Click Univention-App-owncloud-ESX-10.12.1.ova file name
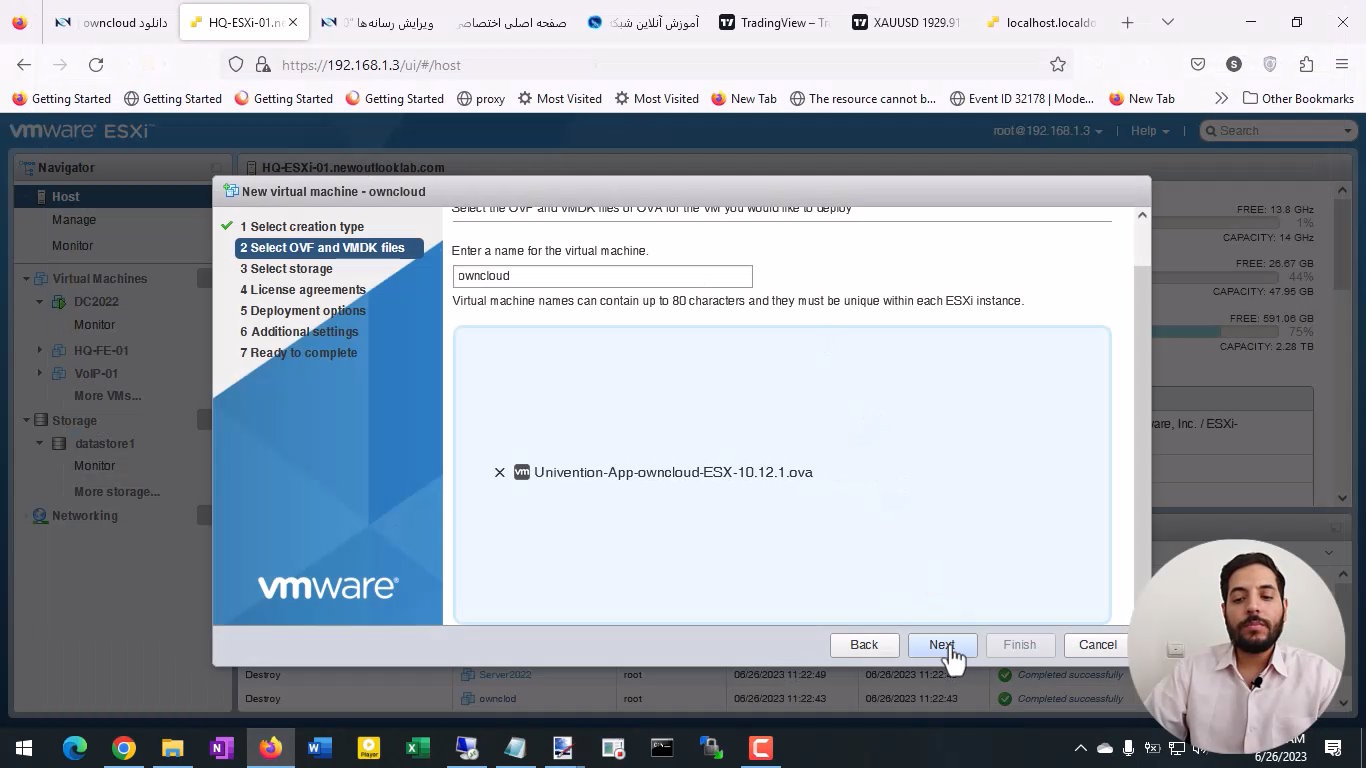Screen dimensions: 1366x768 click(x=673, y=473)
